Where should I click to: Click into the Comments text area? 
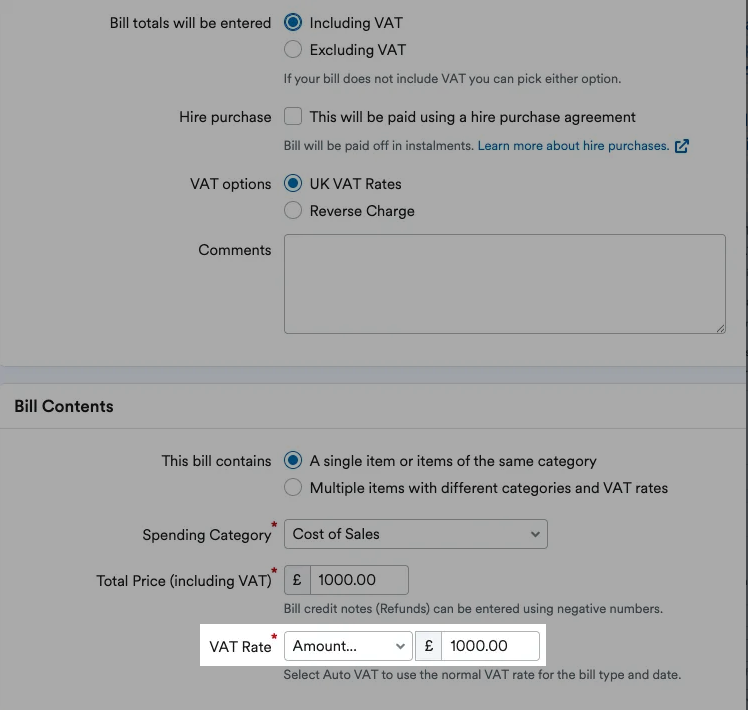pos(504,283)
